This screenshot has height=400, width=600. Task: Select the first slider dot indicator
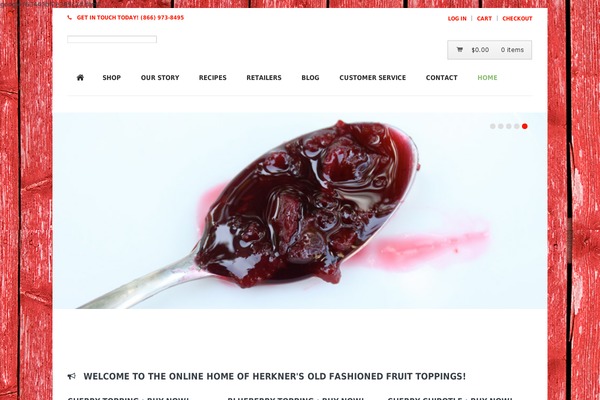tap(492, 126)
